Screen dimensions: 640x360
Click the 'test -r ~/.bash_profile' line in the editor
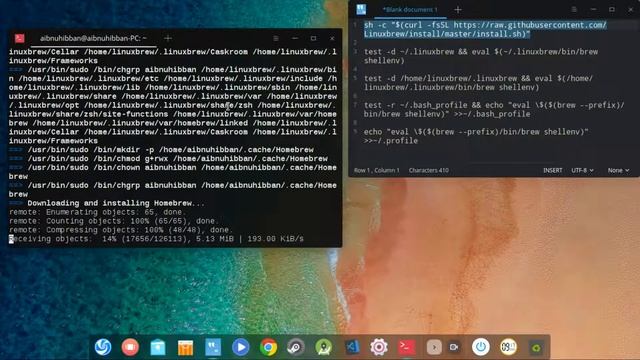(494, 109)
